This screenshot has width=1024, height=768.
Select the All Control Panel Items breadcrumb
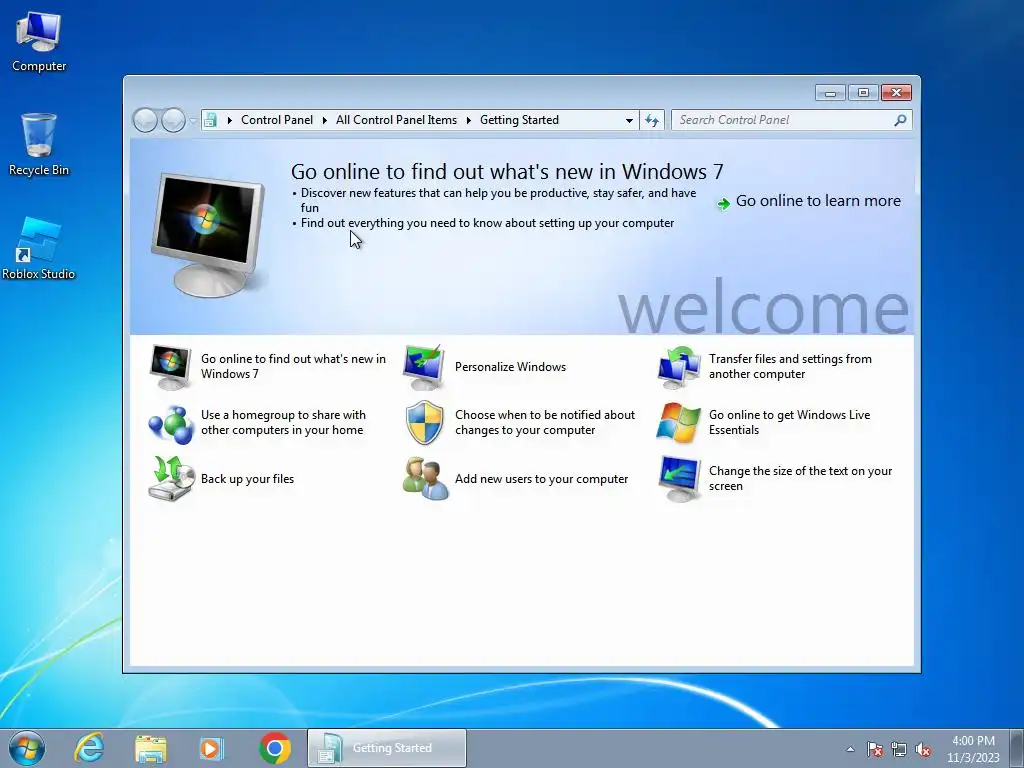(x=396, y=120)
